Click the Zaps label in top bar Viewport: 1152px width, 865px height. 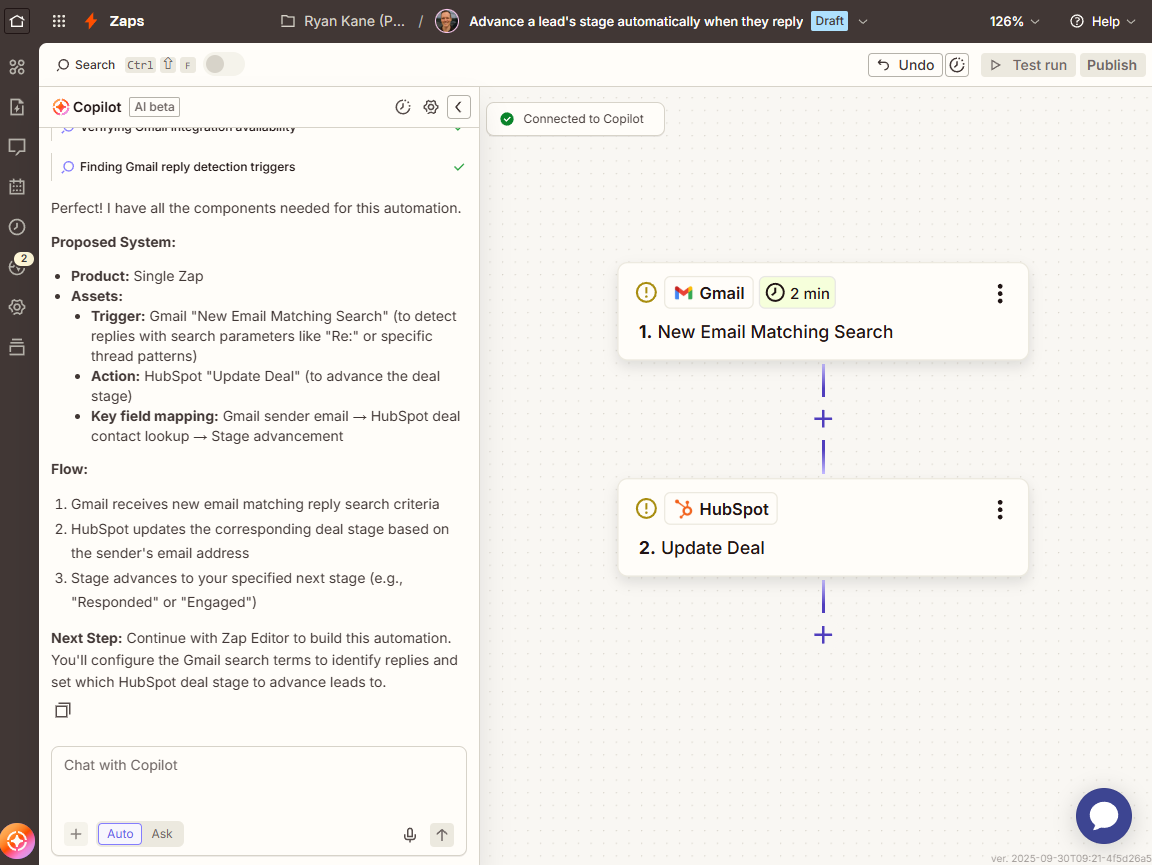click(x=126, y=21)
